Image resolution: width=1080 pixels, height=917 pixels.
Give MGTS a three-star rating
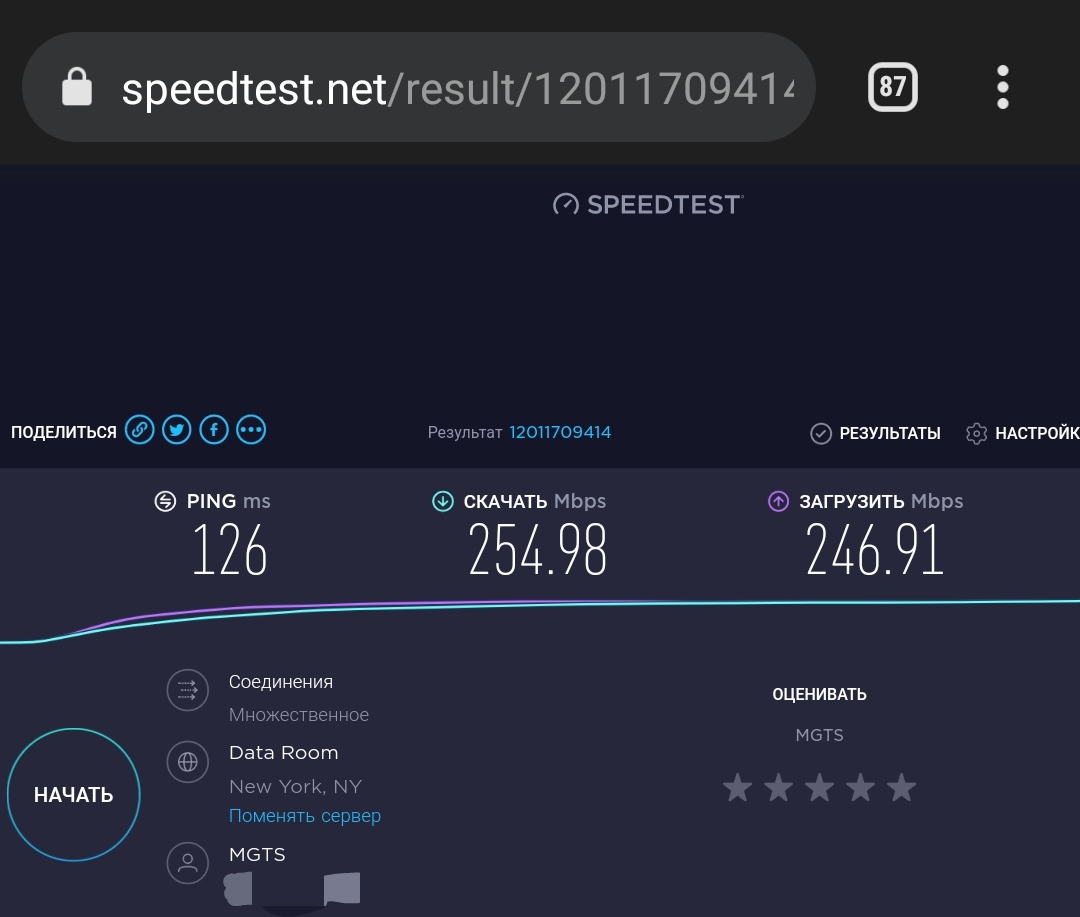click(819, 788)
